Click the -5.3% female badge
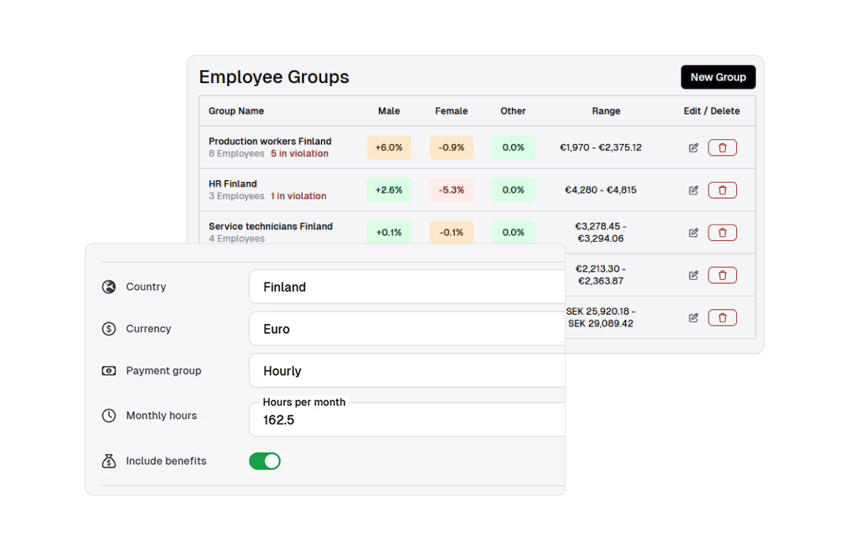 (x=452, y=190)
